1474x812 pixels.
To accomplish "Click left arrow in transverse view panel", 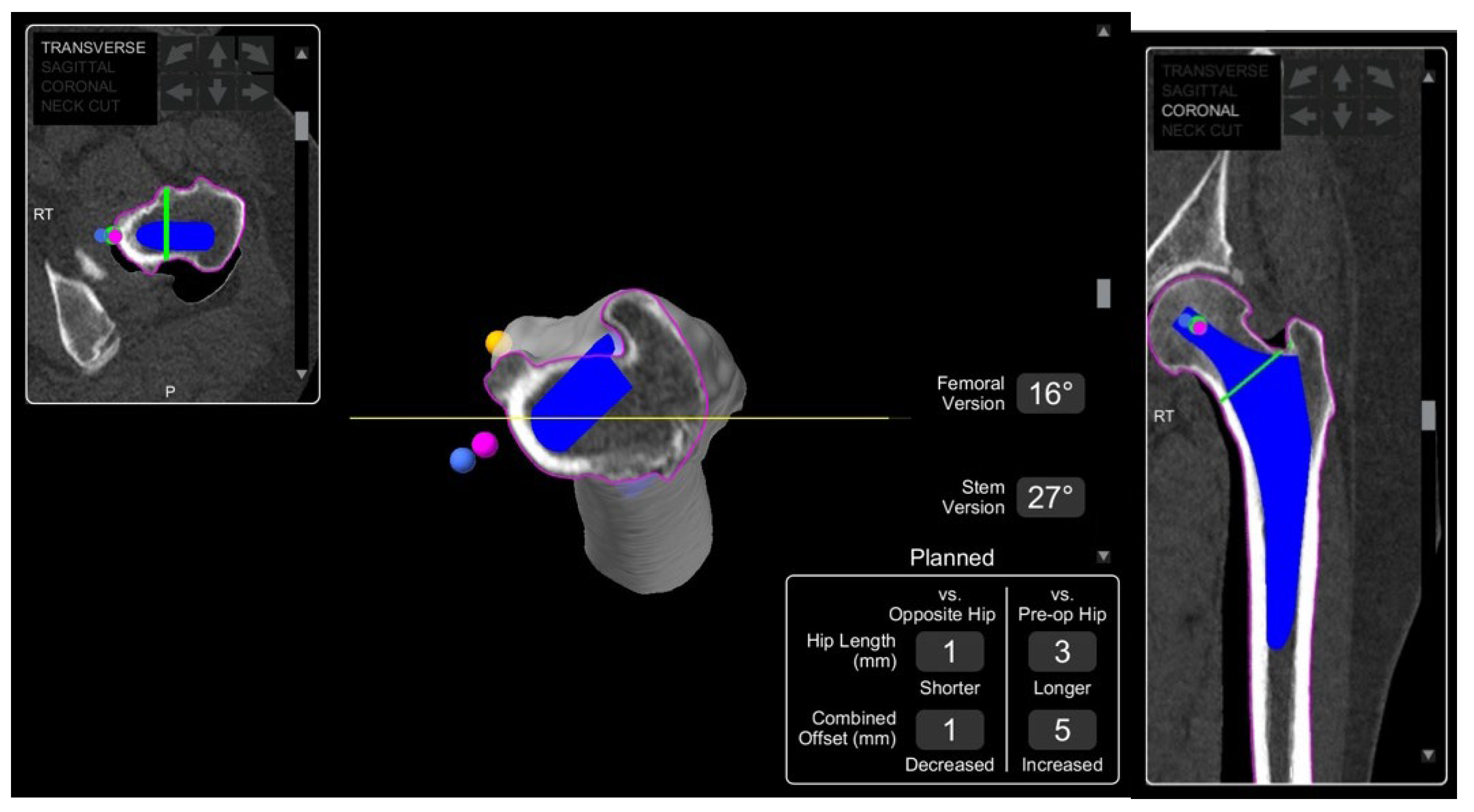I will (179, 91).
